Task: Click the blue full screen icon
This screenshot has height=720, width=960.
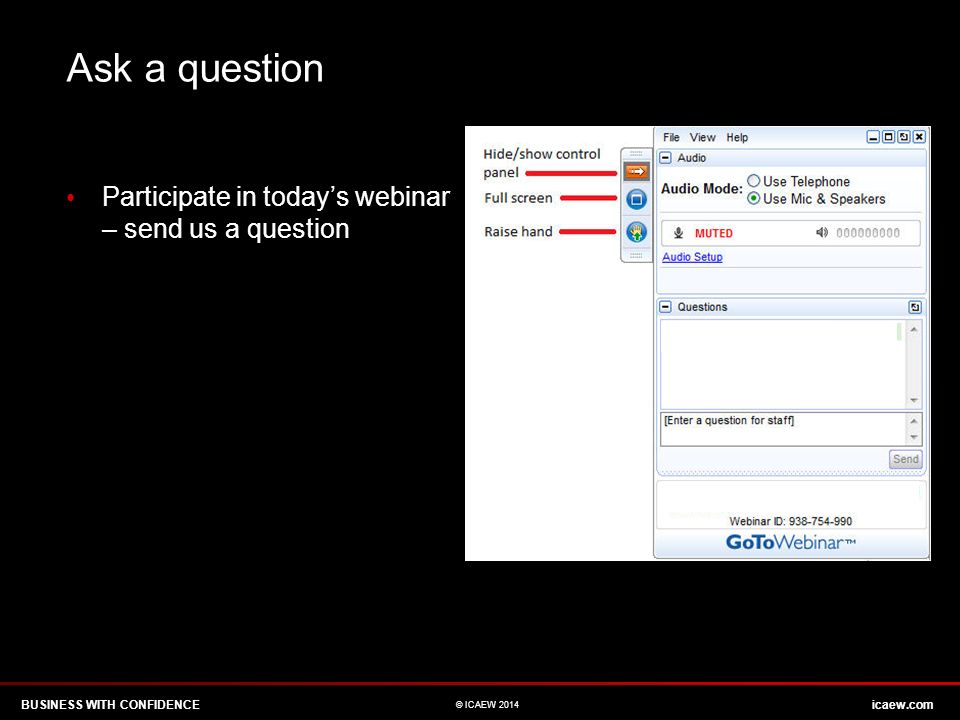Action: 636,199
